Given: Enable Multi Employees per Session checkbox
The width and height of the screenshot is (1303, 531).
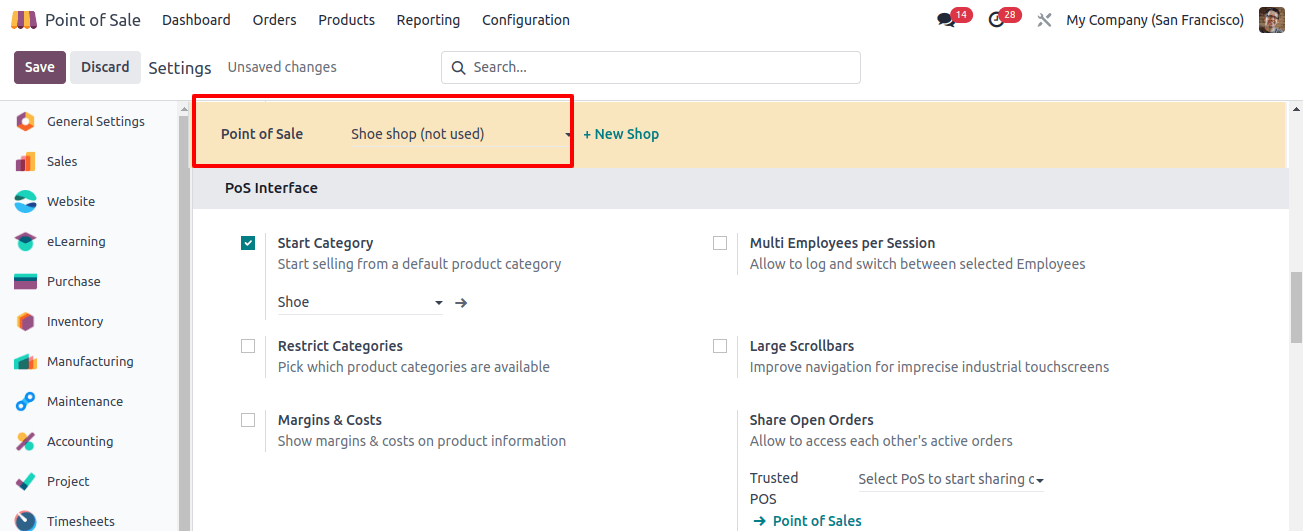Looking at the screenshot, I should click(720, 243).
